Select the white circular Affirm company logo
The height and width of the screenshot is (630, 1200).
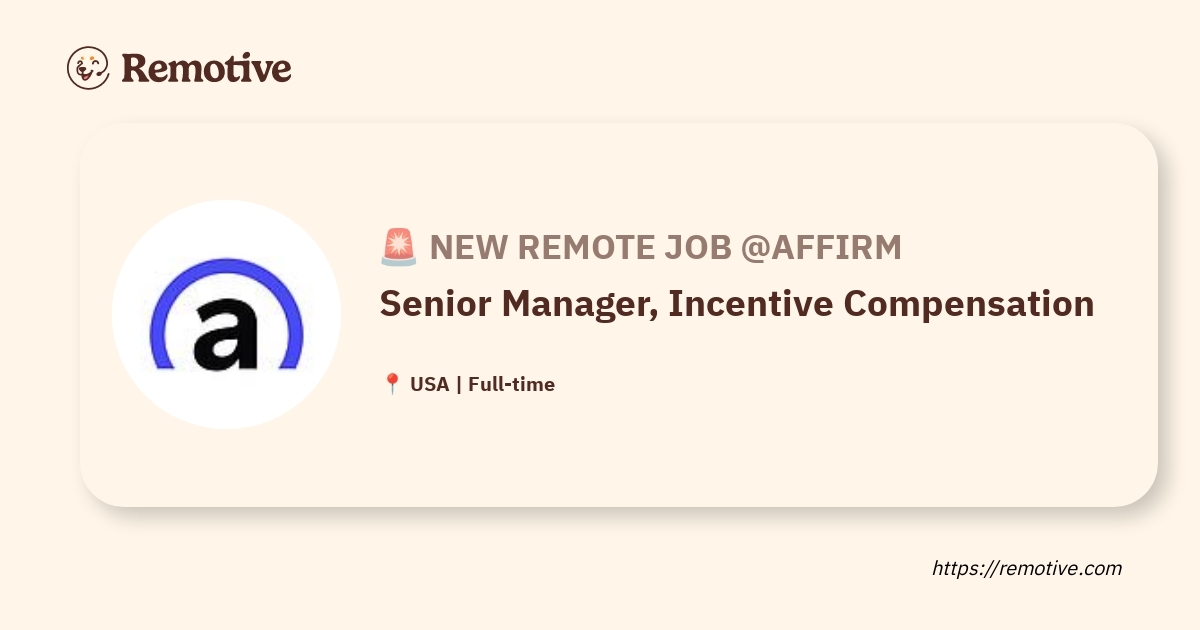coord(226,314)
